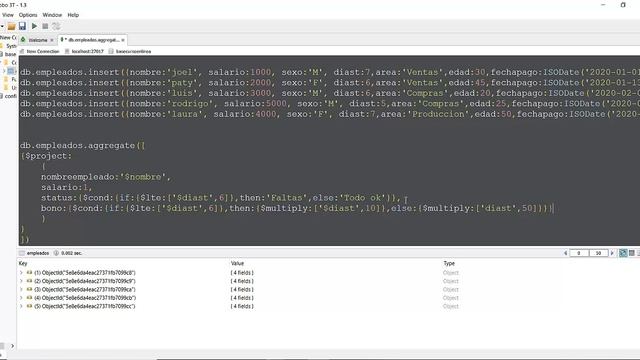
Task: Click the empleados collection label in results bar
Action: pos(38,253)
